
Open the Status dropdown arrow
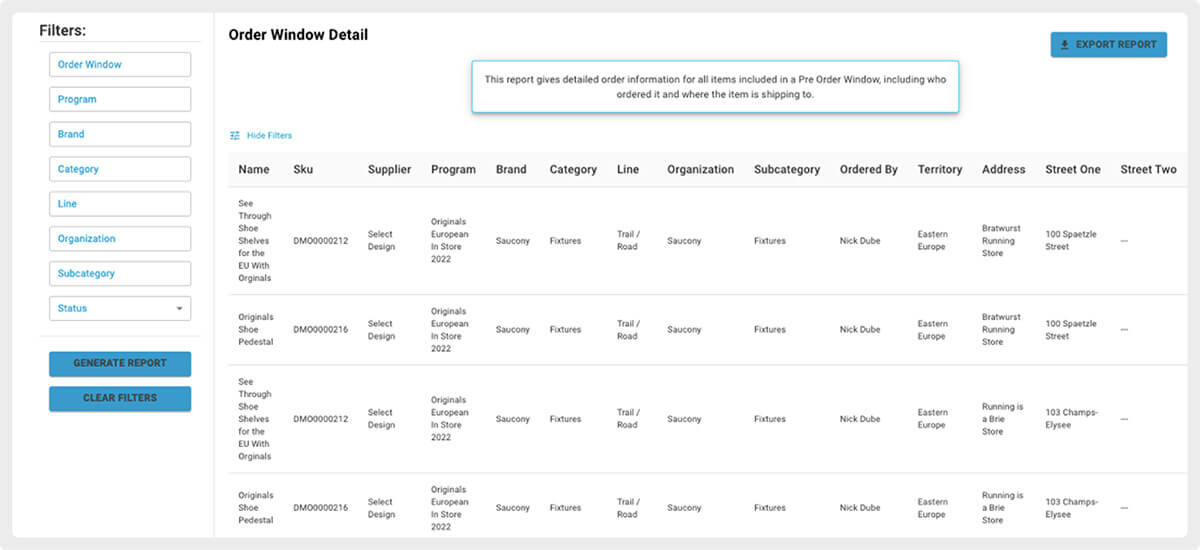pyautogui.click(x=180, y=309)
